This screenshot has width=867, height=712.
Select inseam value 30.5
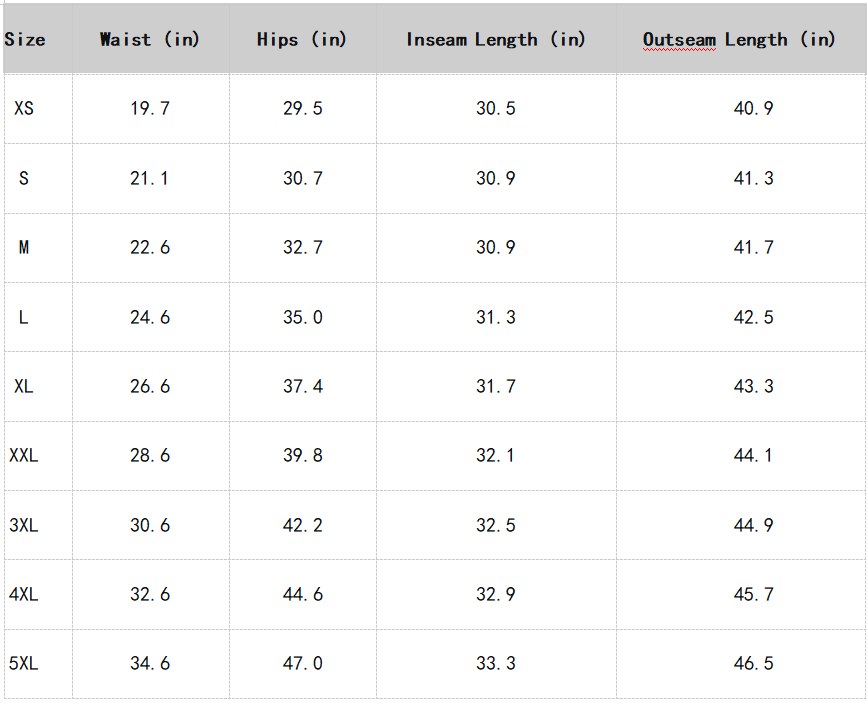[x=496, y=108]
